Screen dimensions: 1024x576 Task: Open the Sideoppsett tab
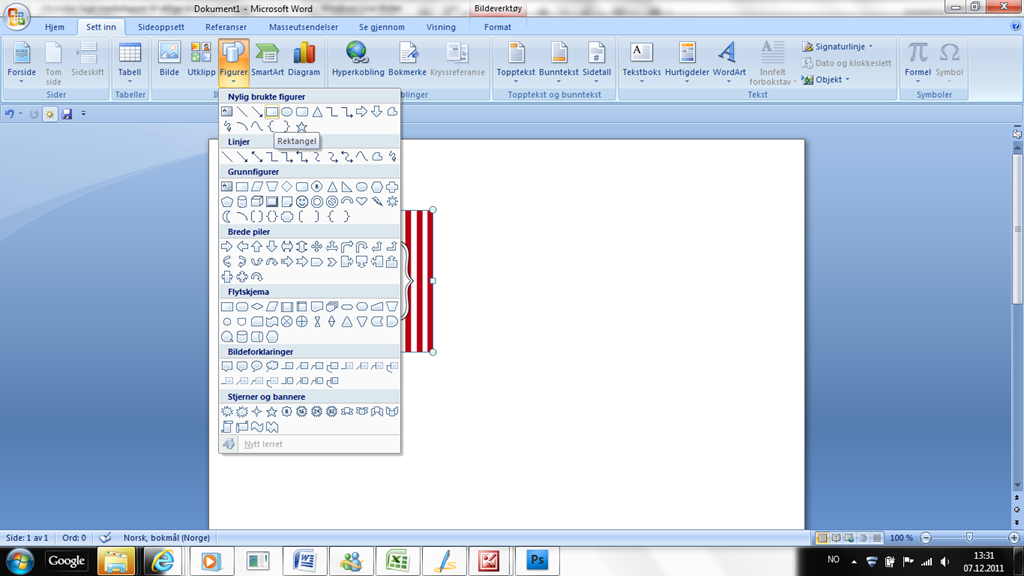[x=161, y=27]
